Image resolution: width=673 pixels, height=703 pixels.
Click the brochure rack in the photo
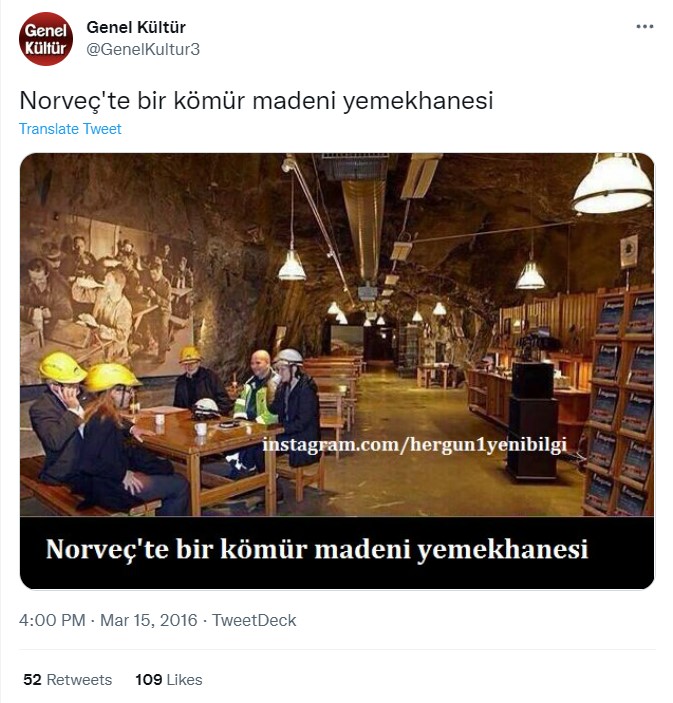[x=619, y=404]
